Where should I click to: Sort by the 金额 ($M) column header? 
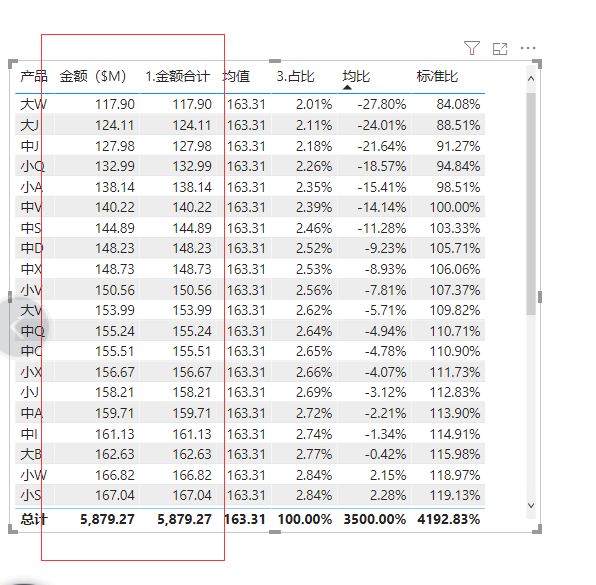click(x=93, y=76)
